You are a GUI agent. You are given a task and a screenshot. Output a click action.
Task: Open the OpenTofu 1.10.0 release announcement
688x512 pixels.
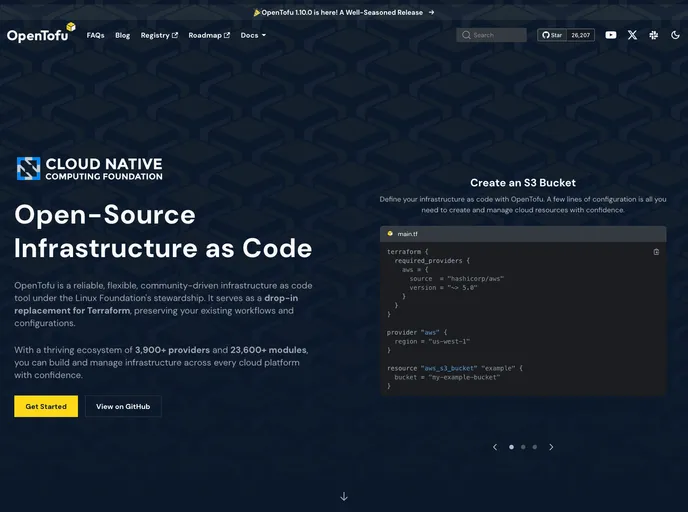coord(344,12)
